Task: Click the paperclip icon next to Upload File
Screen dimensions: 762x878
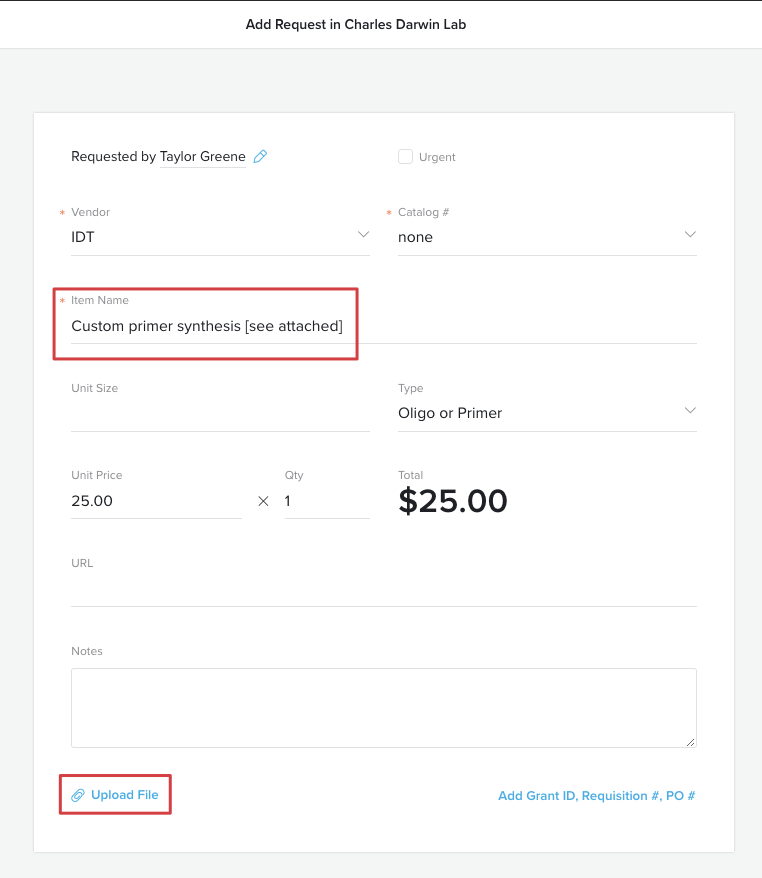Action: 77,796
